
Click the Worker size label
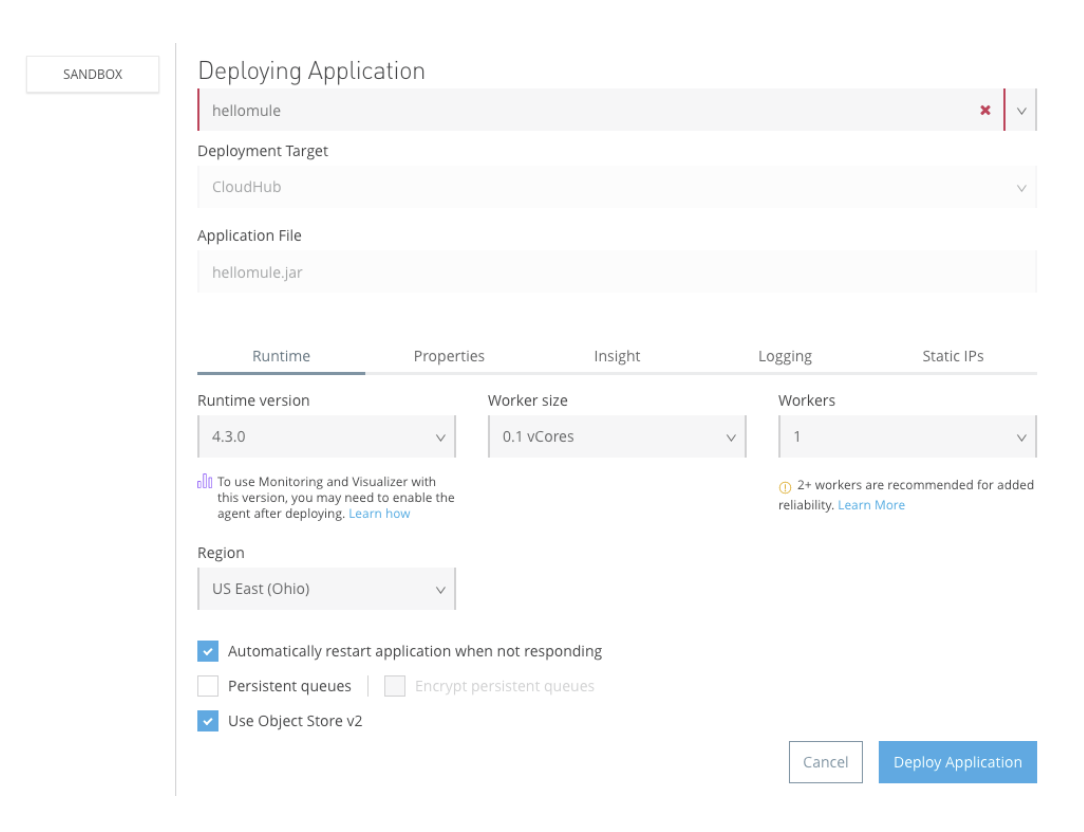tap(527, 400)
